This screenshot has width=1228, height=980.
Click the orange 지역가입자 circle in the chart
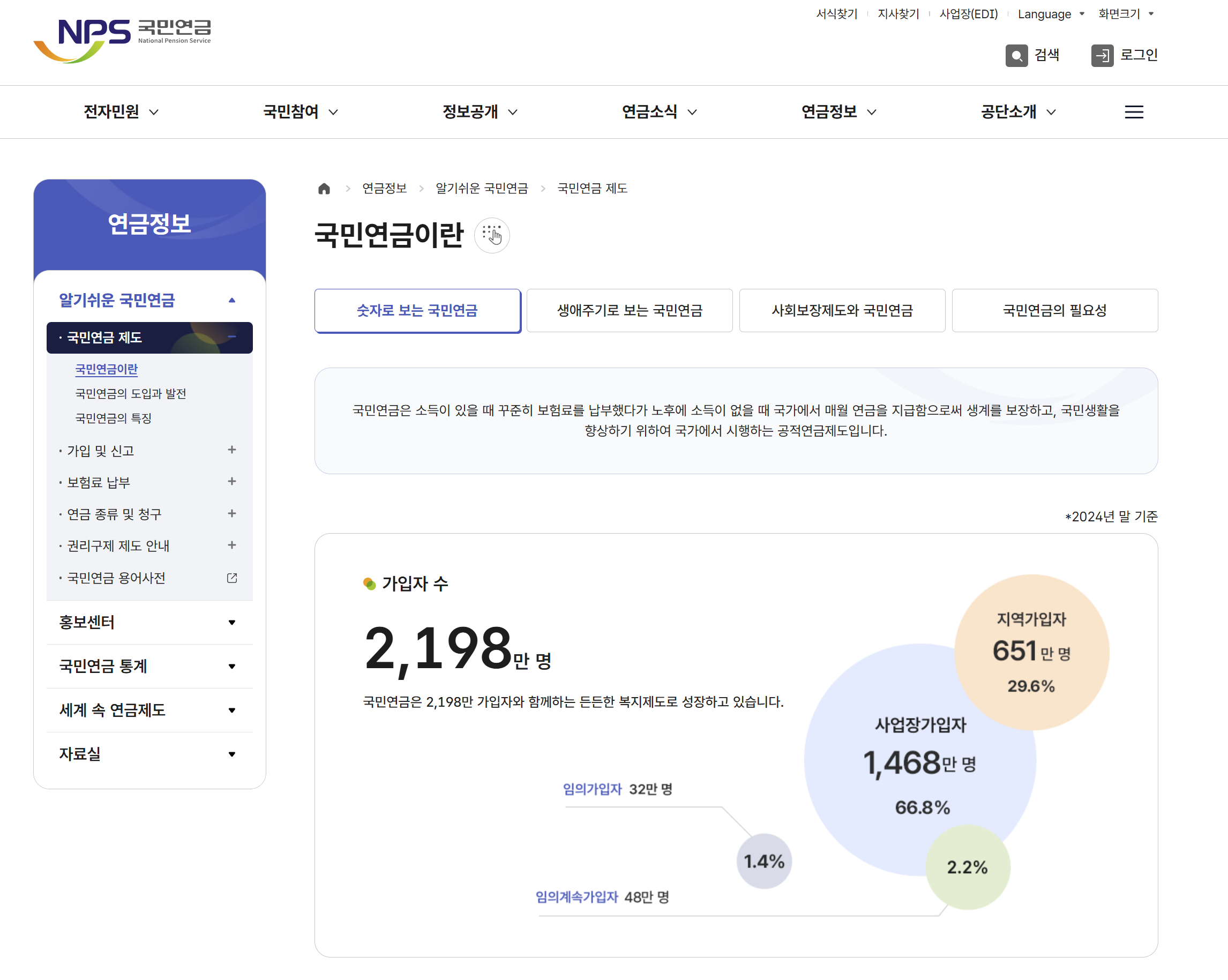coord(1031,652)
